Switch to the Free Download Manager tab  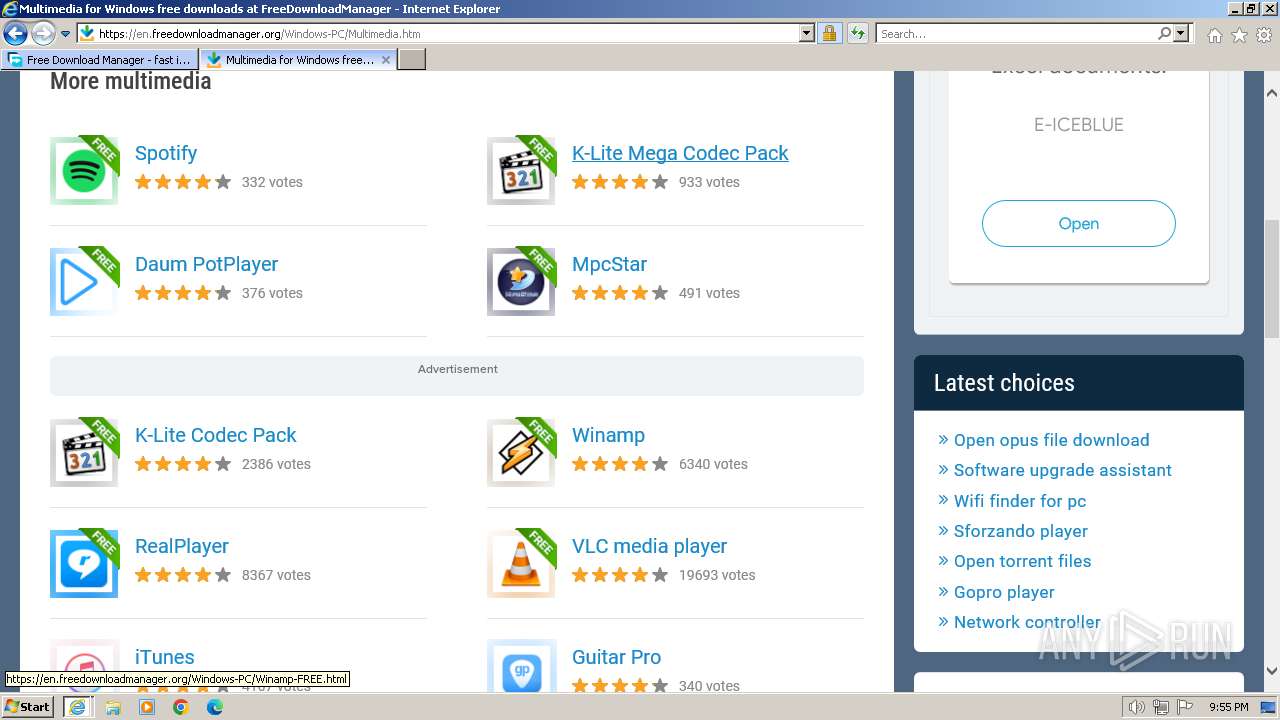tap(99, 60)
